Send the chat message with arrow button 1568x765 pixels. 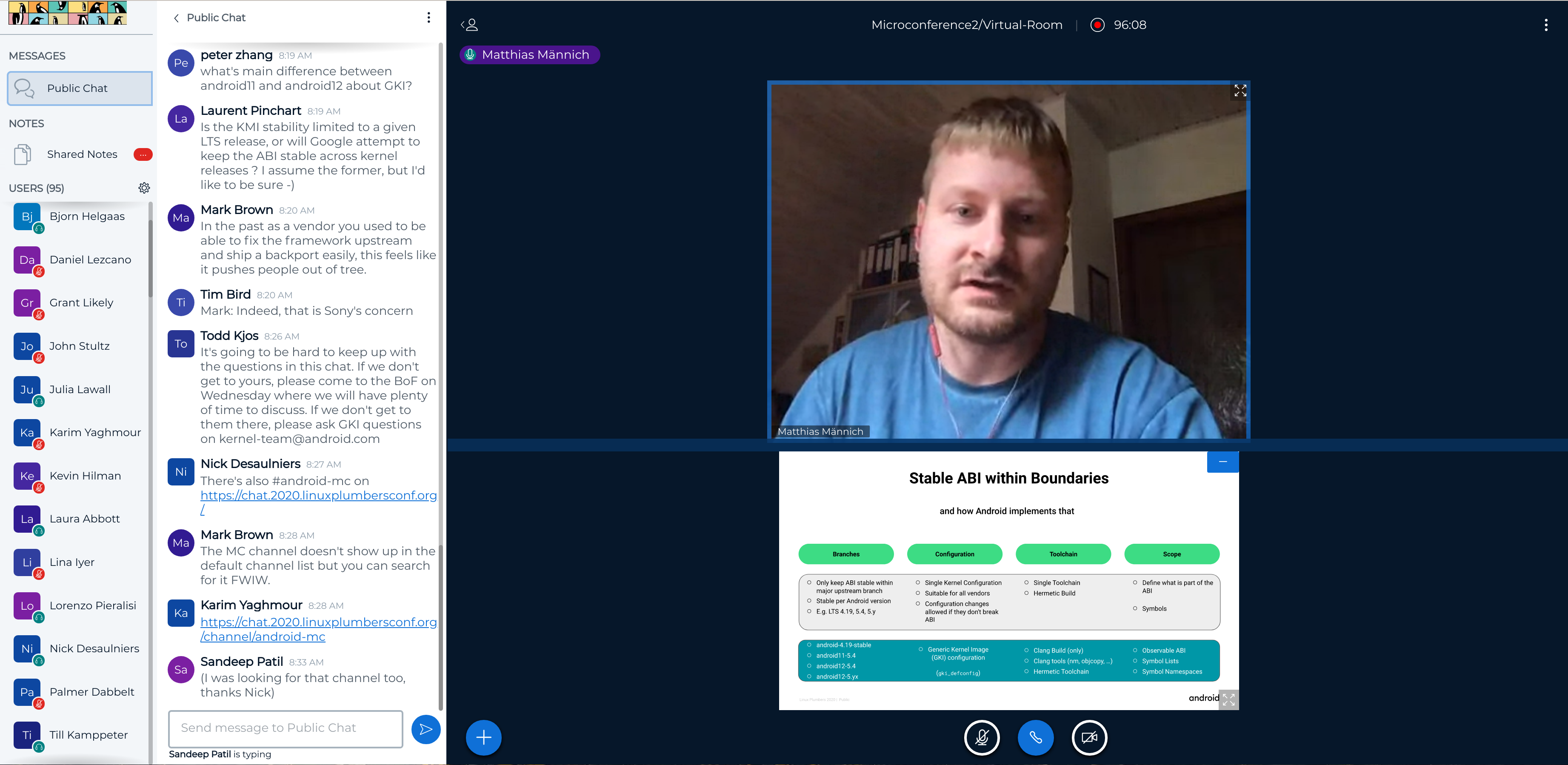tap(426, 728)
